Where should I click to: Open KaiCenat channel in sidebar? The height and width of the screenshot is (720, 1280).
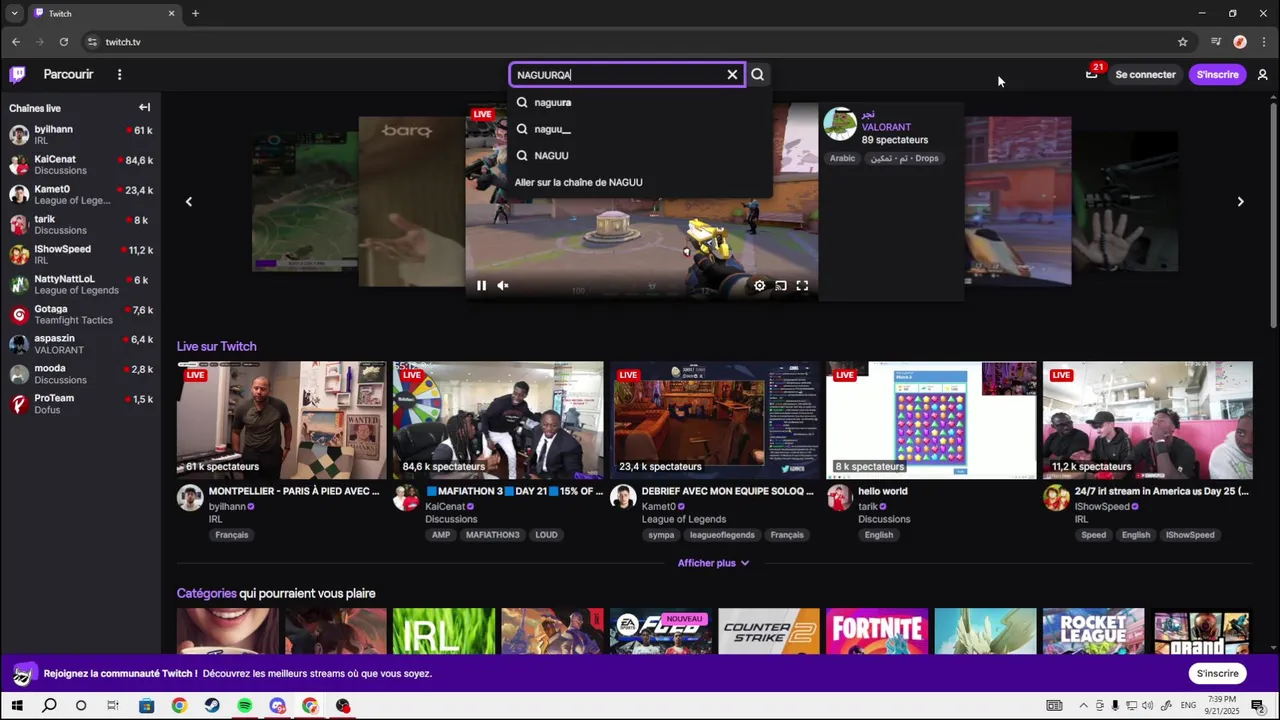81,164
